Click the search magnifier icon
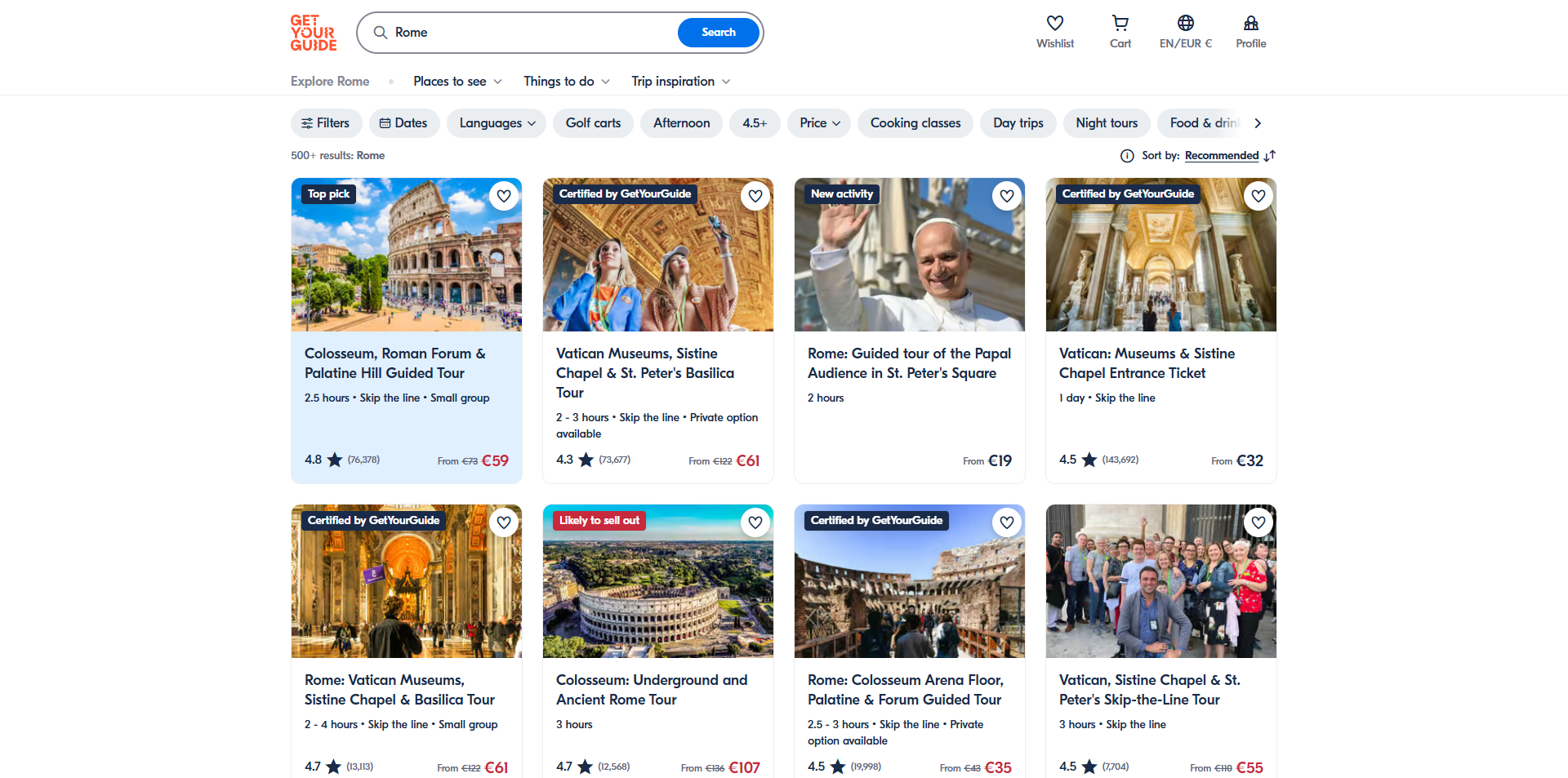This screenshot has width=1568, height=778. (x=381, y=33)
